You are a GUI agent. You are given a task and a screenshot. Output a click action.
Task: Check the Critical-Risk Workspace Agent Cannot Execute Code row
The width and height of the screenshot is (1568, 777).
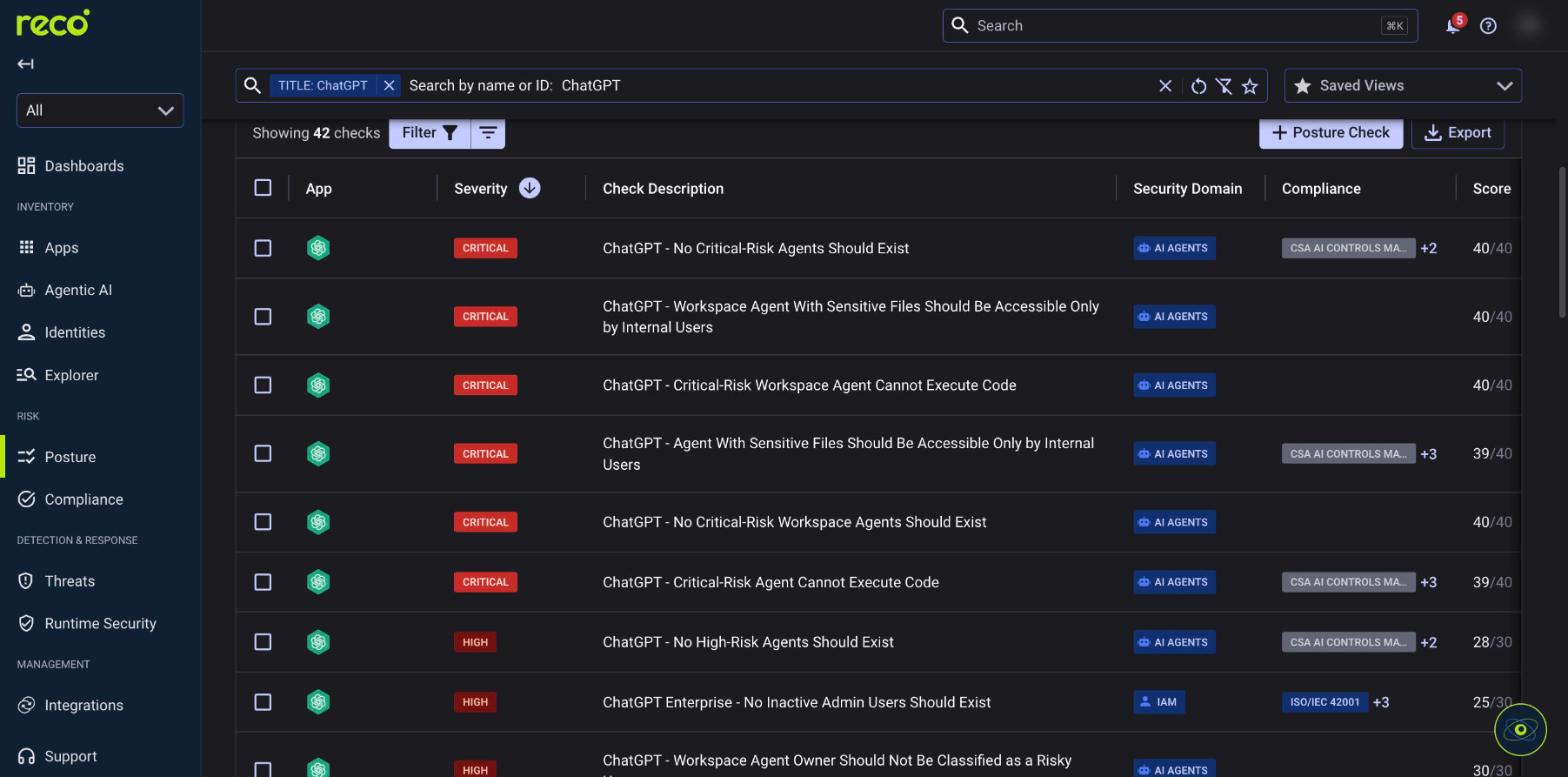coord(263,385)
